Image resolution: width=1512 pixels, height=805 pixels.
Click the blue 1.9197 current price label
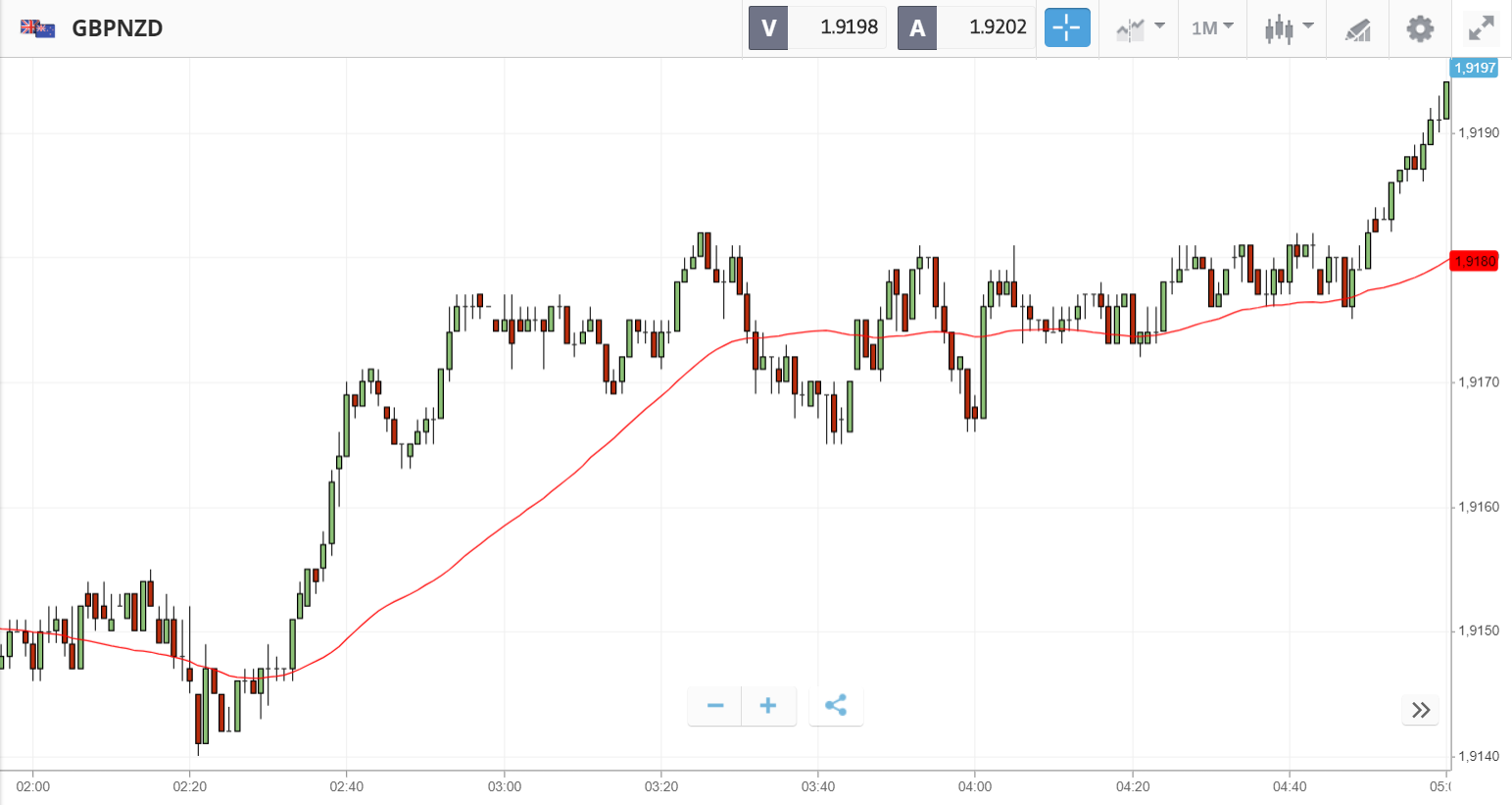1474,68
